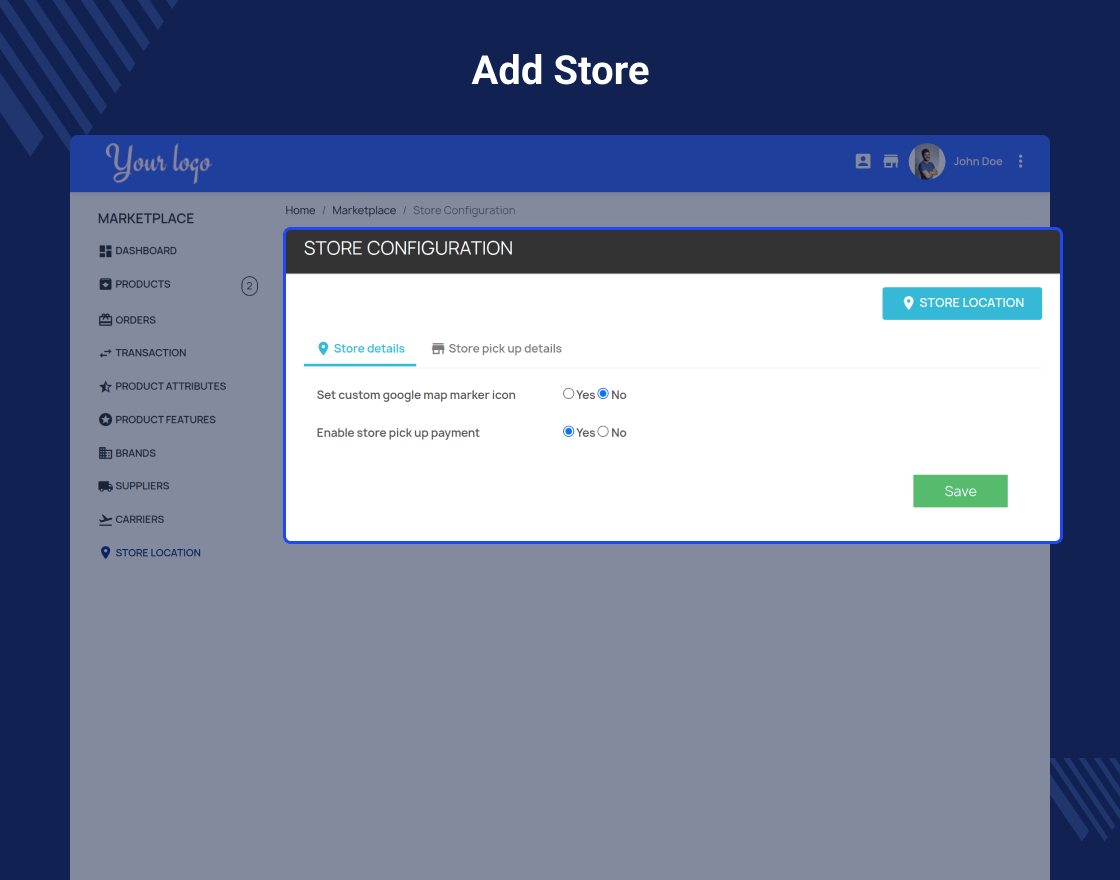Click 'Set custom google map marker icon' label

coord(416,395)
